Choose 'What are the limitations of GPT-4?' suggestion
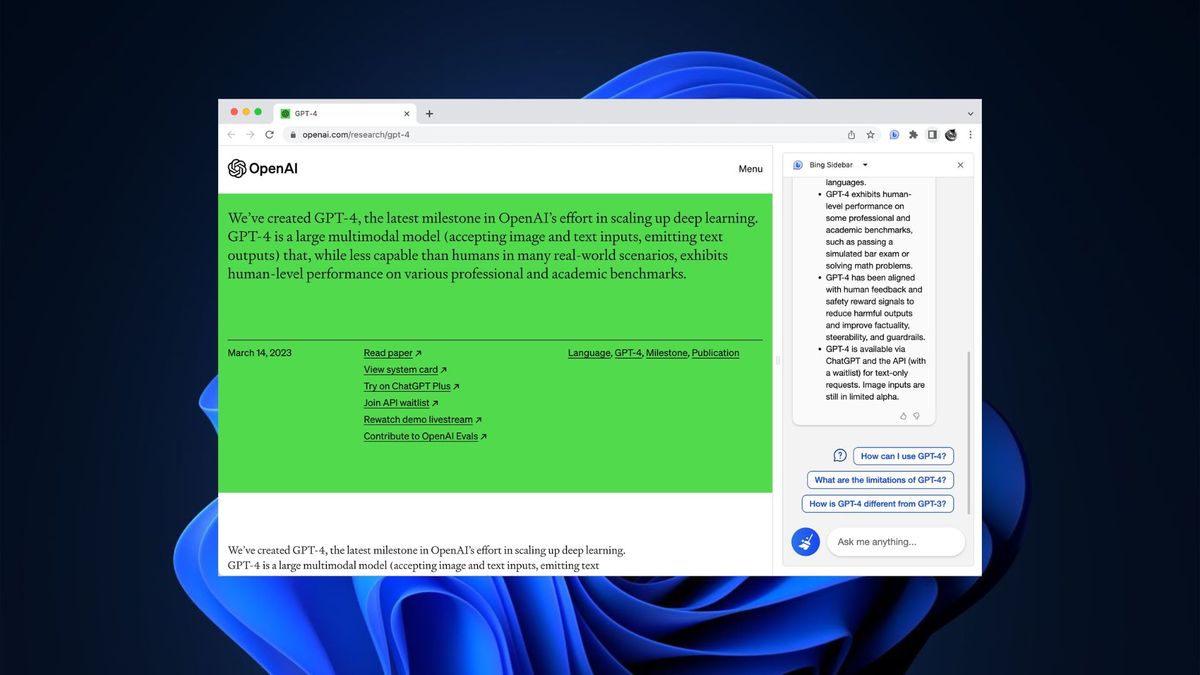Image resolution: width=1200 pixels, height=675 pixels. (x=880, y=480)
